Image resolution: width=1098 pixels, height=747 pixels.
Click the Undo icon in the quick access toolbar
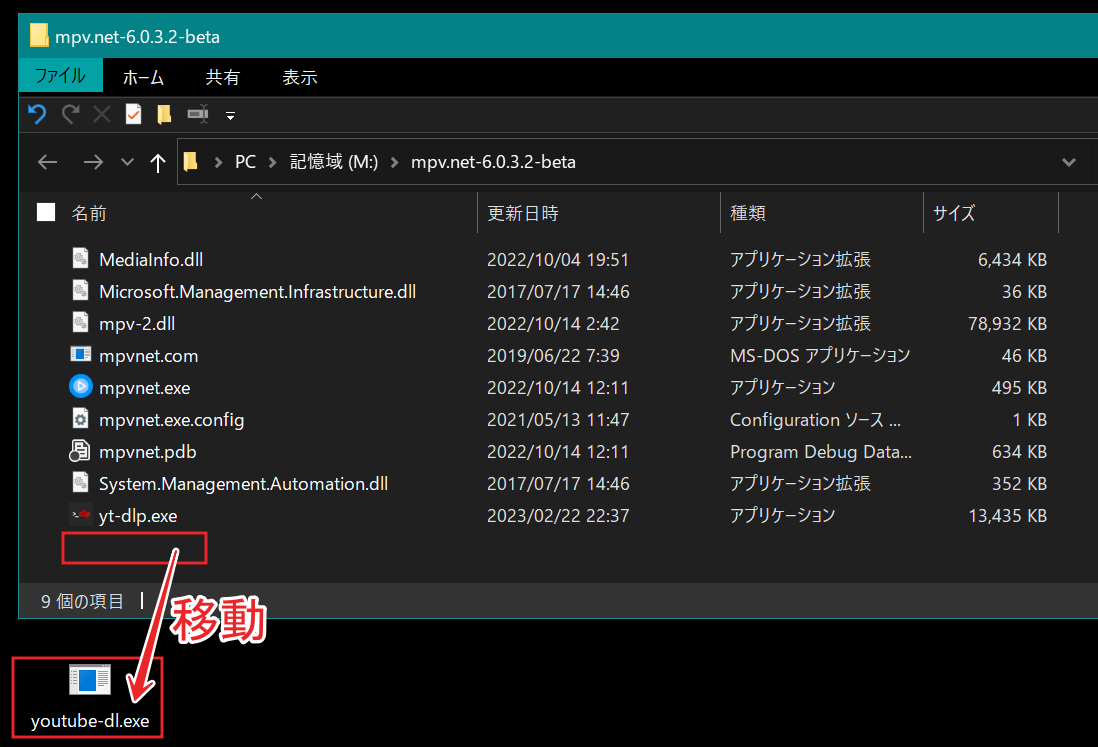37,114
